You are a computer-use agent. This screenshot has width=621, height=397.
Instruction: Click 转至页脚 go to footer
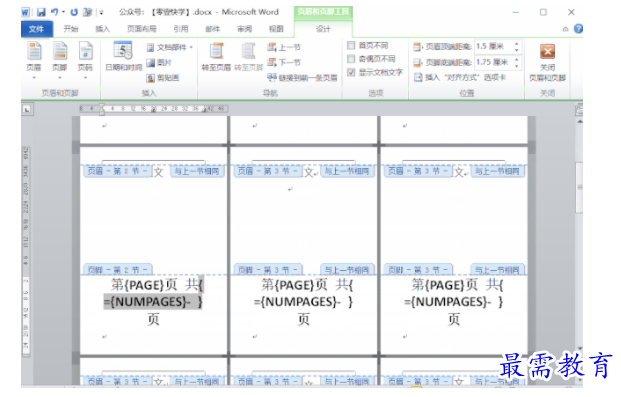[248, 57]
